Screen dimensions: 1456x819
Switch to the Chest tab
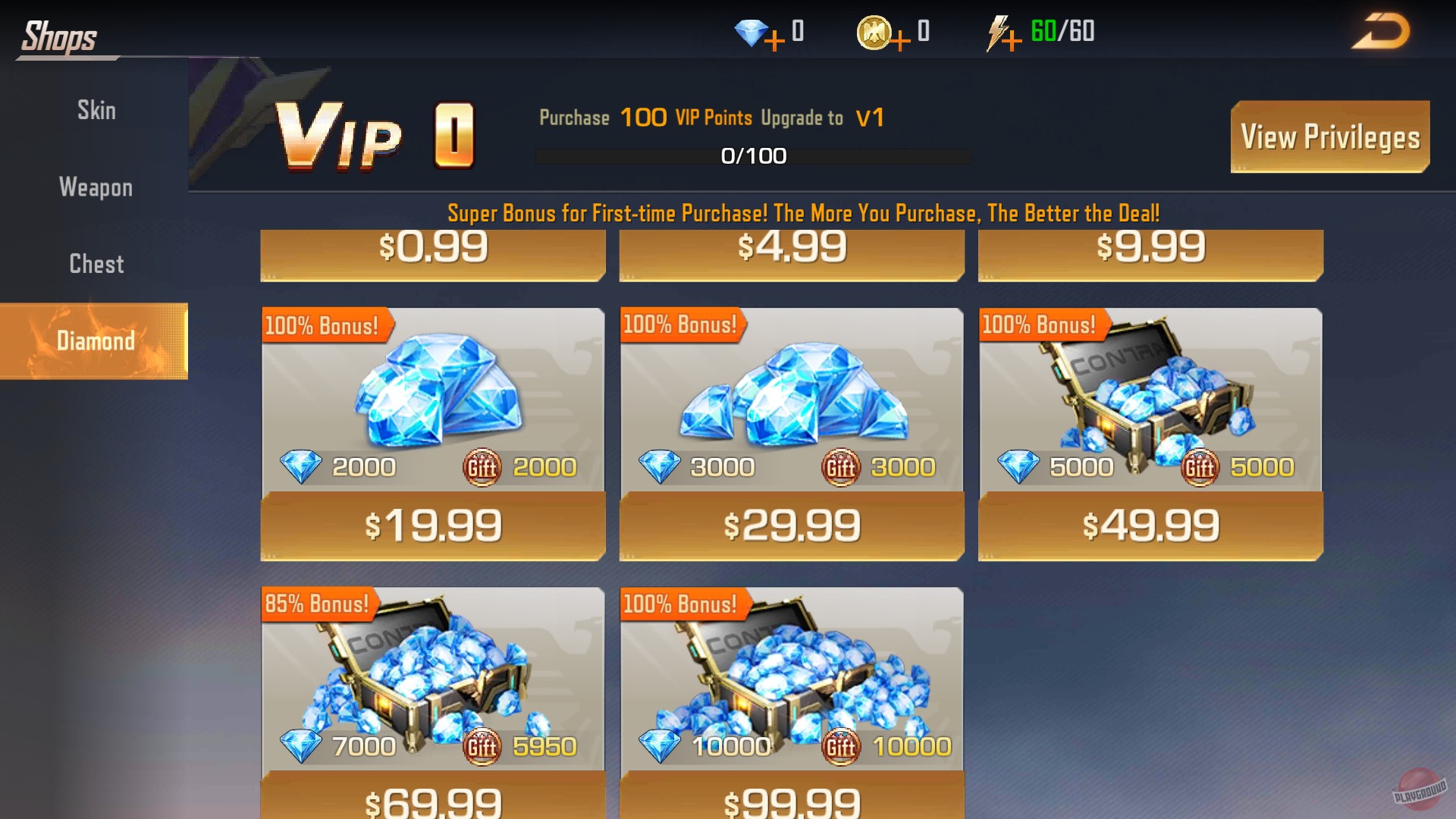[96, 264]
